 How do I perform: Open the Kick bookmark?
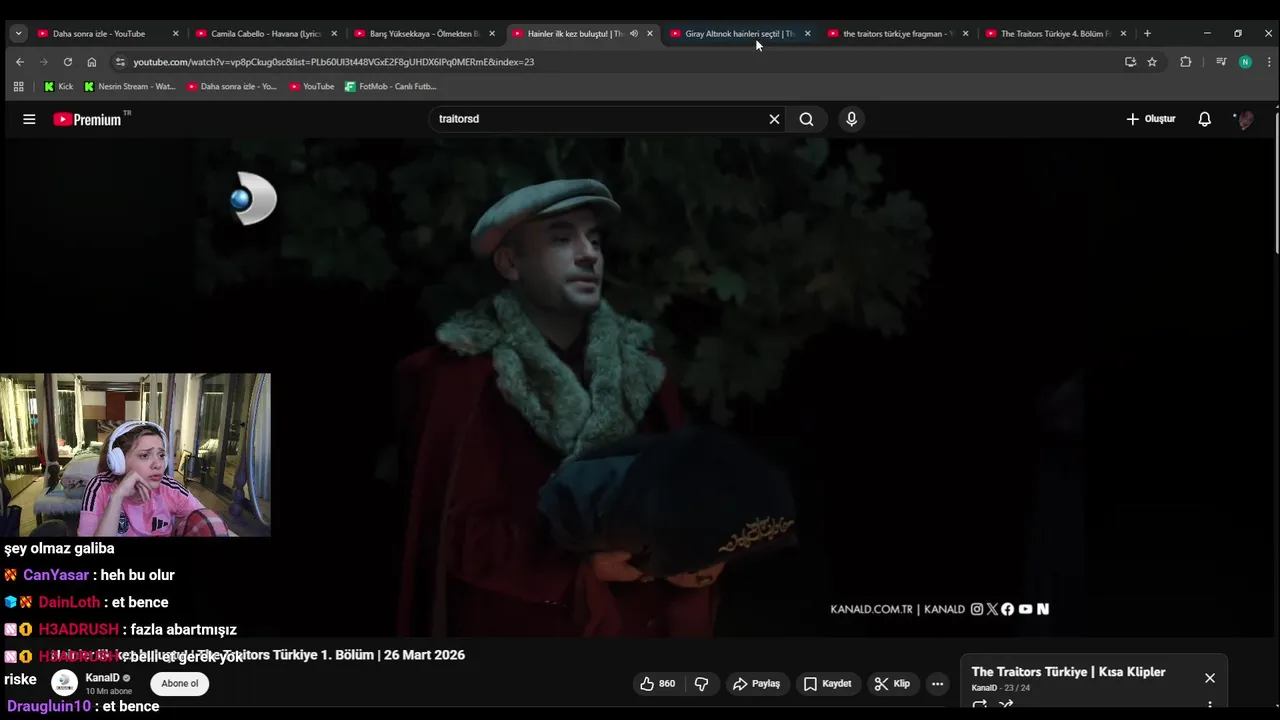tap(58, 87)
